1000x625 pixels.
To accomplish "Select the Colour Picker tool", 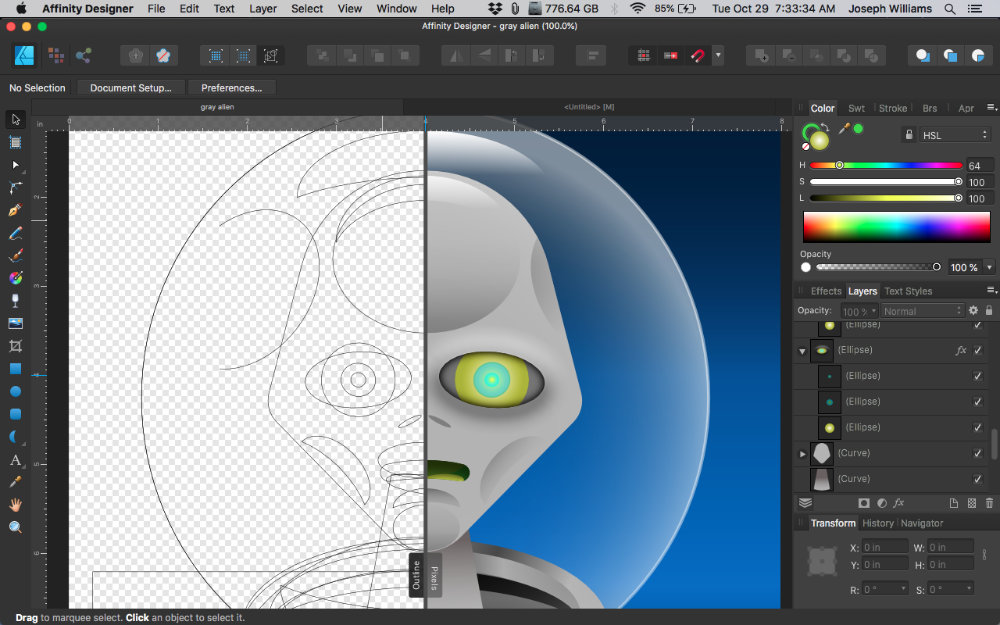I will point(15,482).
